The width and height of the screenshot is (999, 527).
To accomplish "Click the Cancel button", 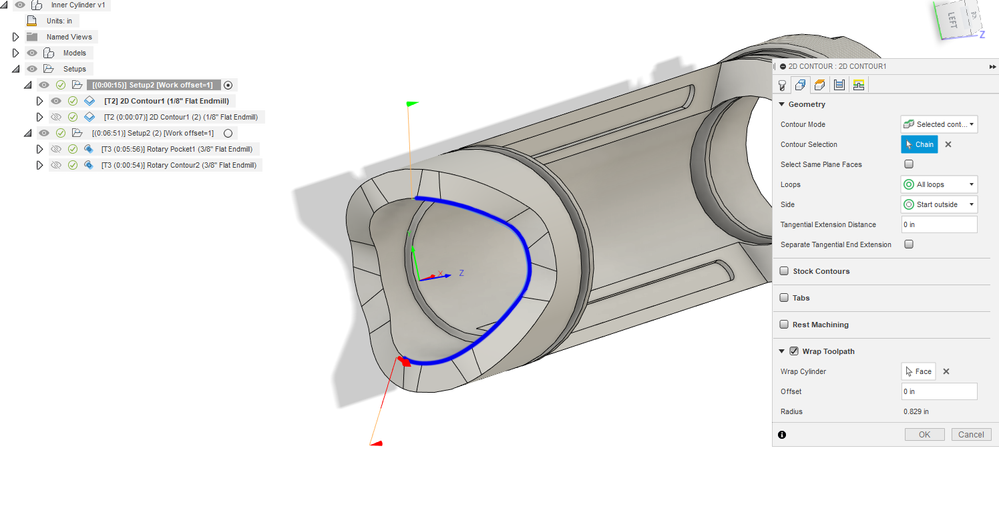I will pos(971,435).
